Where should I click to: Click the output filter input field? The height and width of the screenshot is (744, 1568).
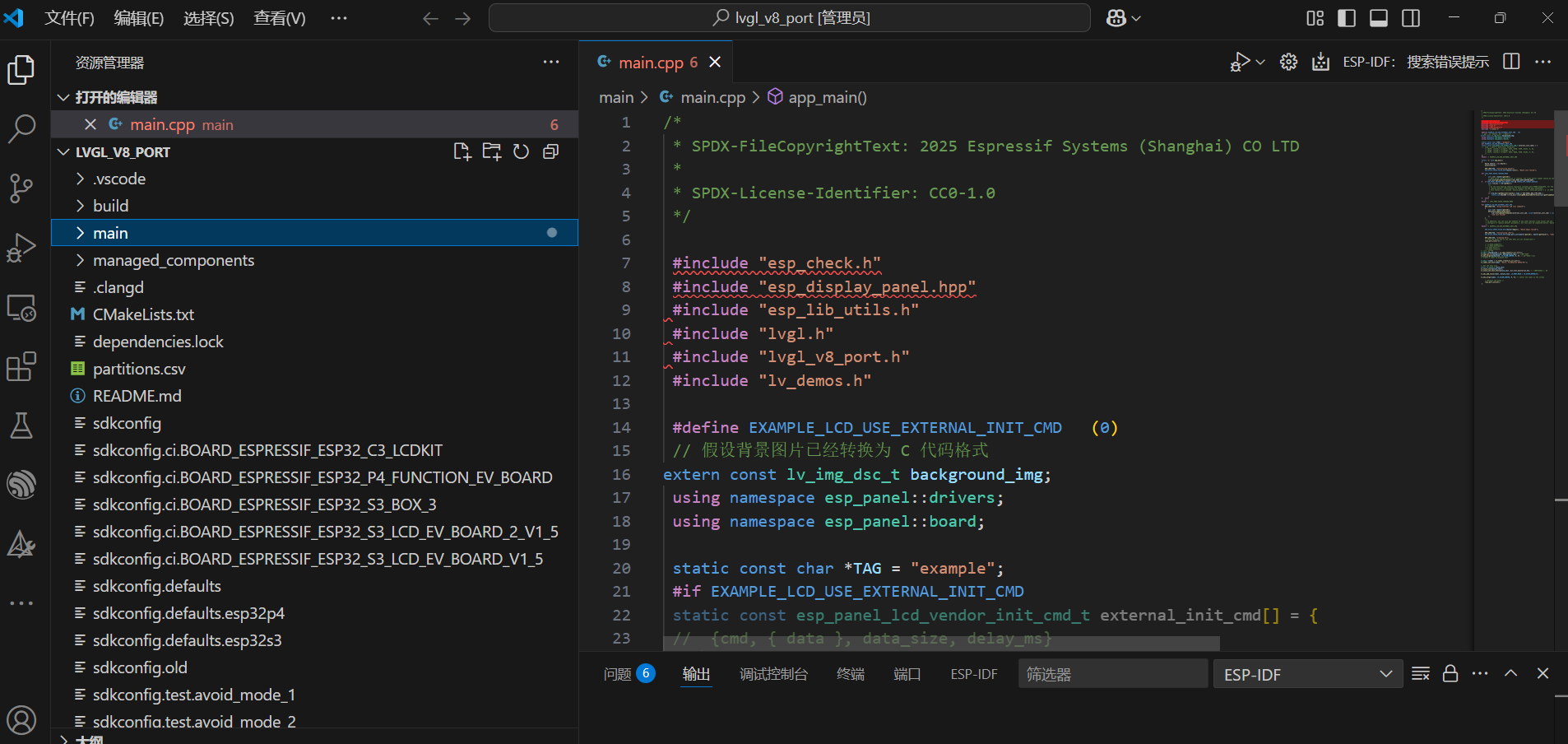pyautogui.click(x=1113, y=674)
